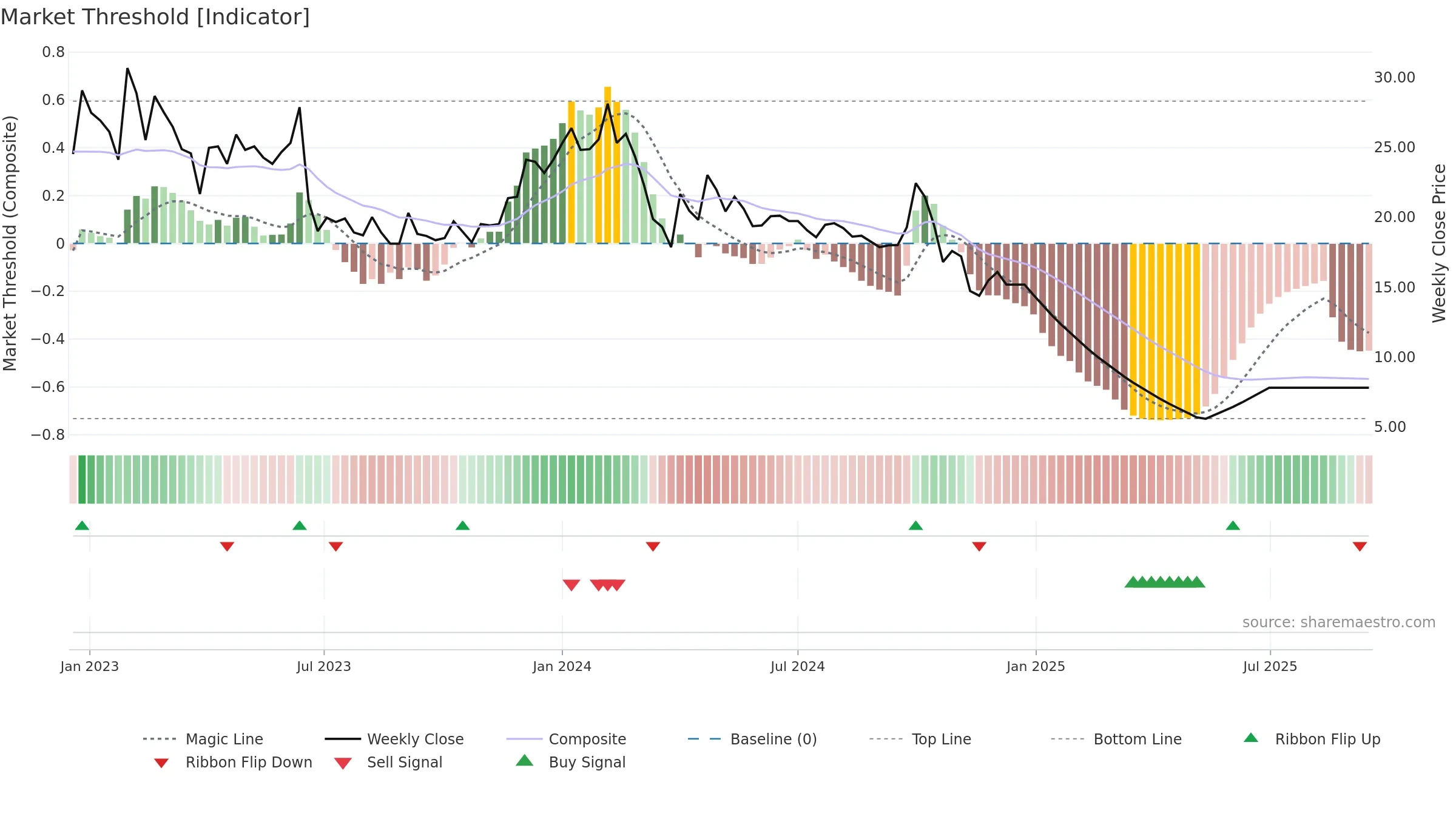1456x819 pixels.
Task: Toggle the Composite legend entry
Action: coord(566,739)
